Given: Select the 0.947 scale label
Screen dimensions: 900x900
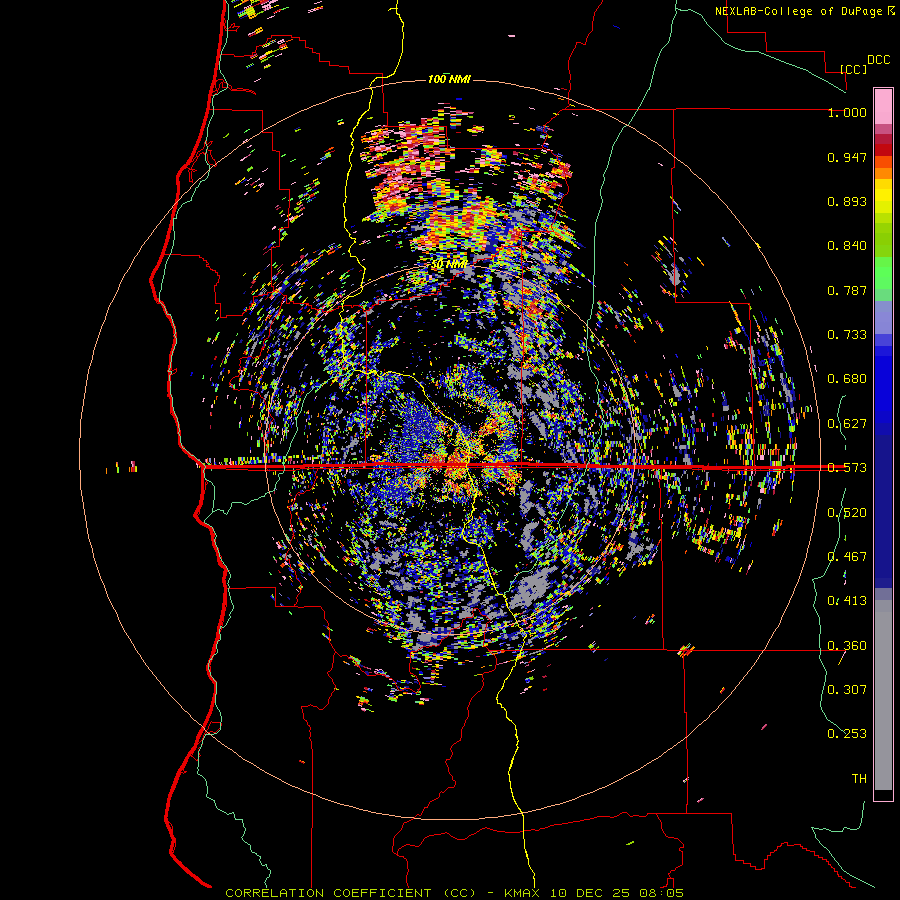Looking at the screenshot, I should (x=847, y=157).
